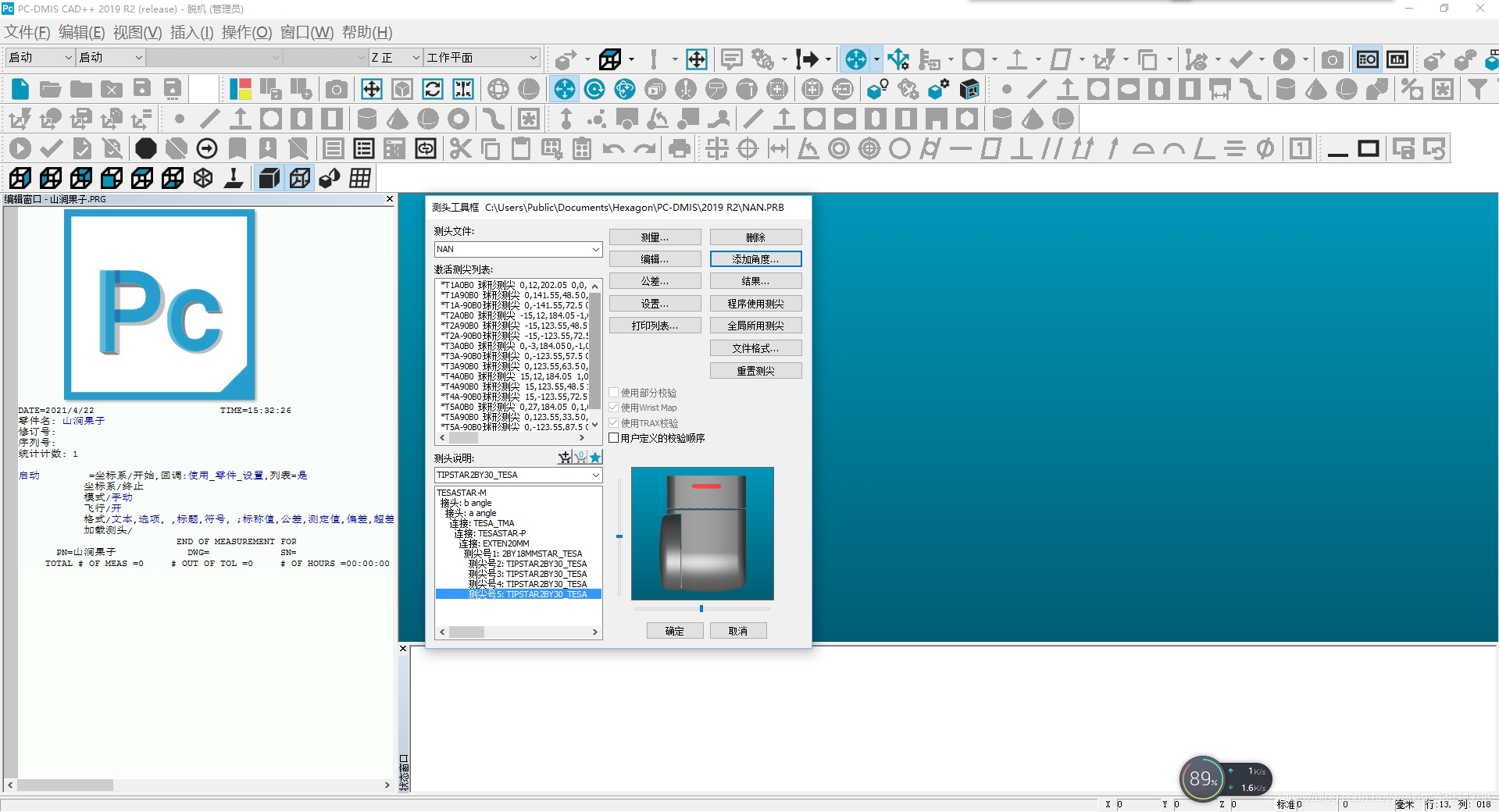Click 确定 to confirm the probe dialog
Viewport: 1499px width, 812px height.
pos(675,631)
